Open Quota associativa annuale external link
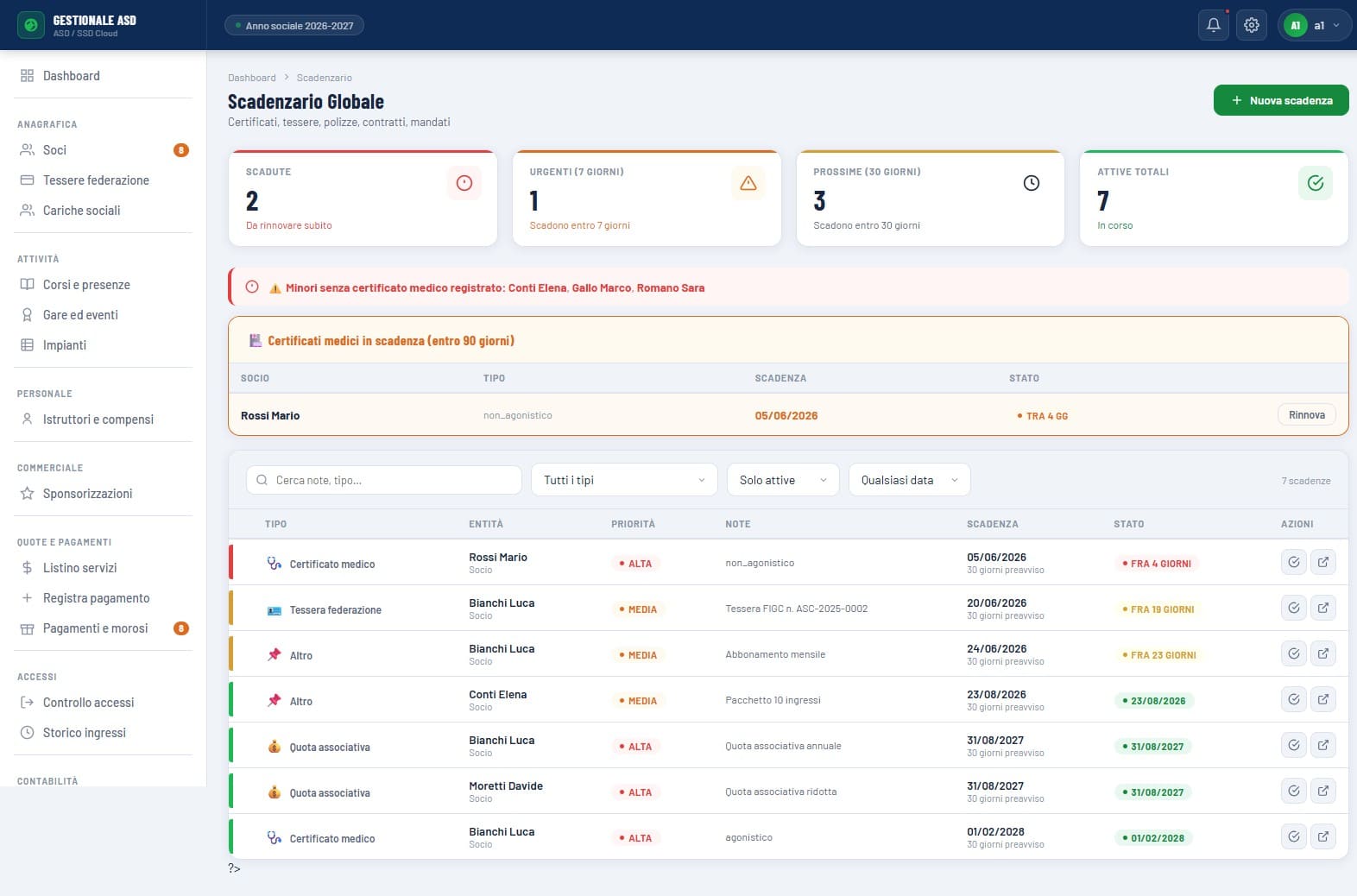The height and width of the screenshot is (896, 1357). (x=1323, y=745)
